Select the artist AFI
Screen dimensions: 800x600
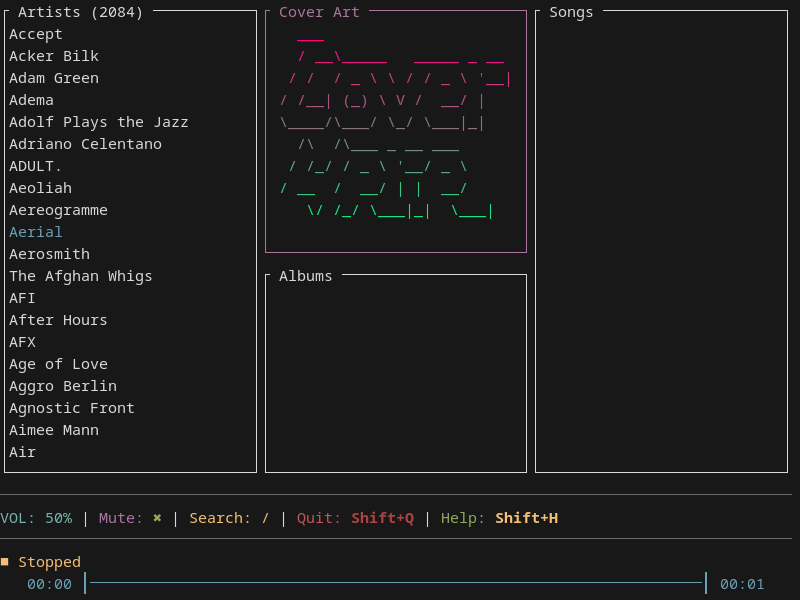point(22,298)
